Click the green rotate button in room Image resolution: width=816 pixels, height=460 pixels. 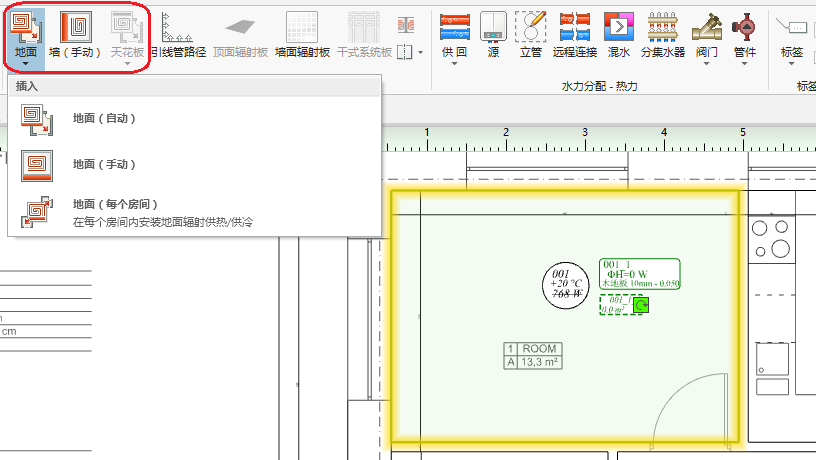tap(641, 305)
